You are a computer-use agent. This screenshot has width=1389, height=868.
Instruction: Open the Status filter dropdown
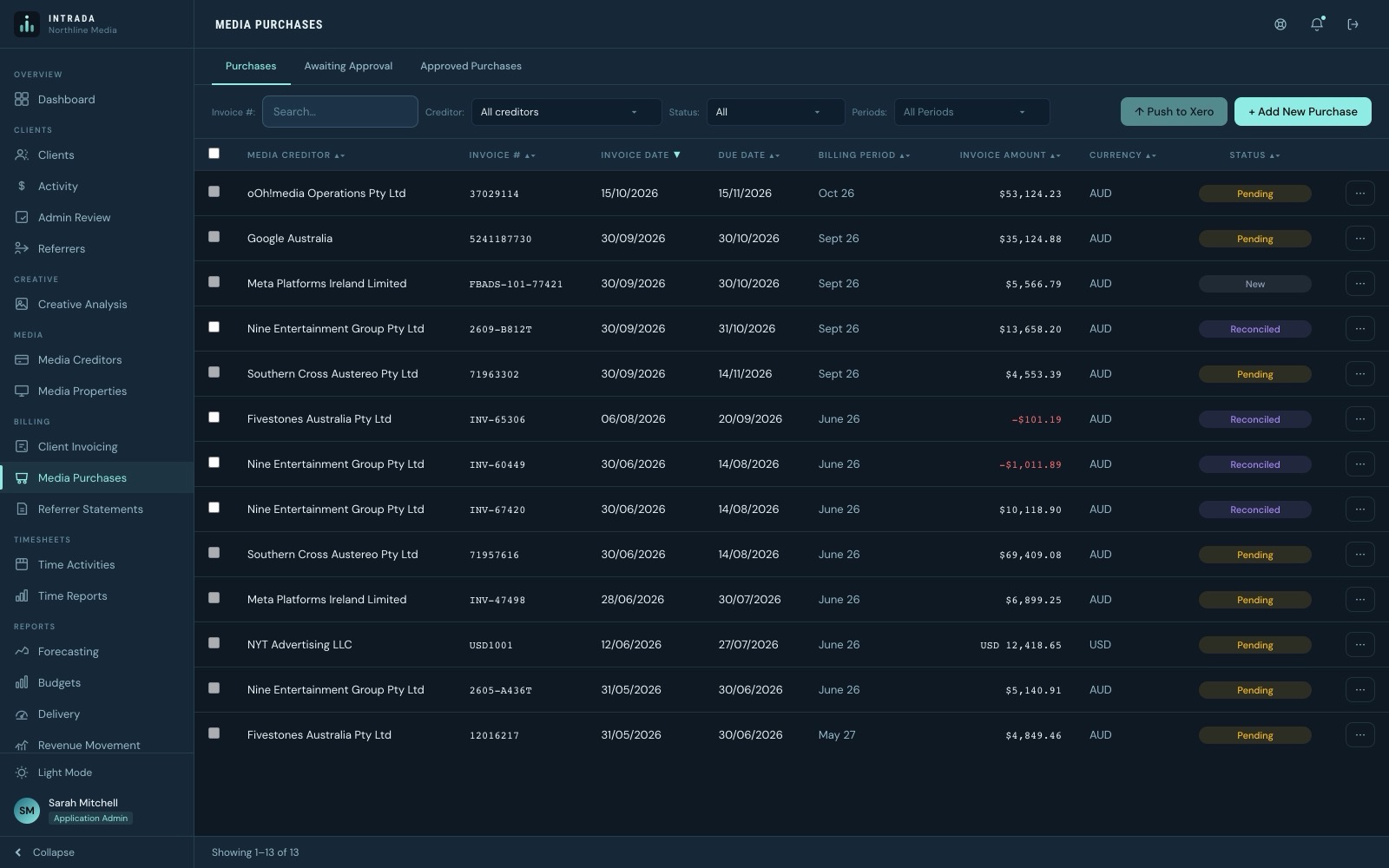point(775,112)
